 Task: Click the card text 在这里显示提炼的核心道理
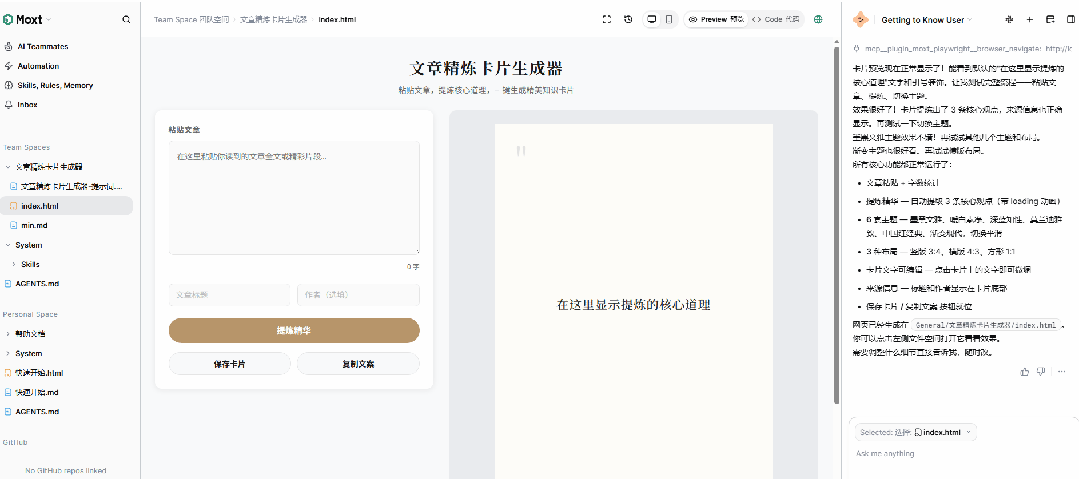point(633,305)
